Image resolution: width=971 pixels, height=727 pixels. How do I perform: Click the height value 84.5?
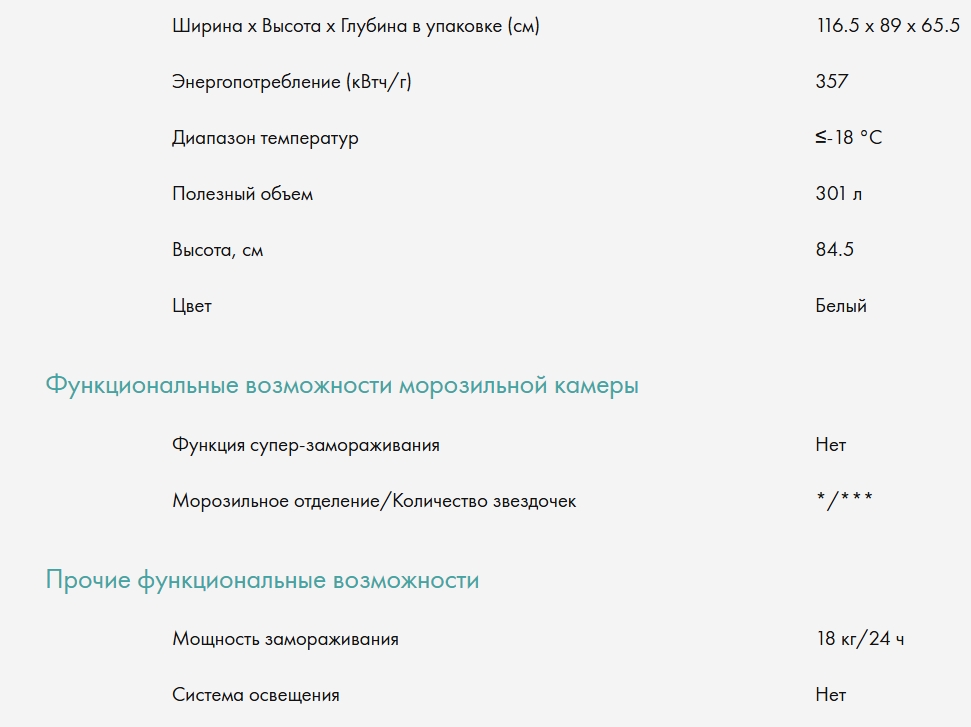pyautogui.click(x=835, y=250)
